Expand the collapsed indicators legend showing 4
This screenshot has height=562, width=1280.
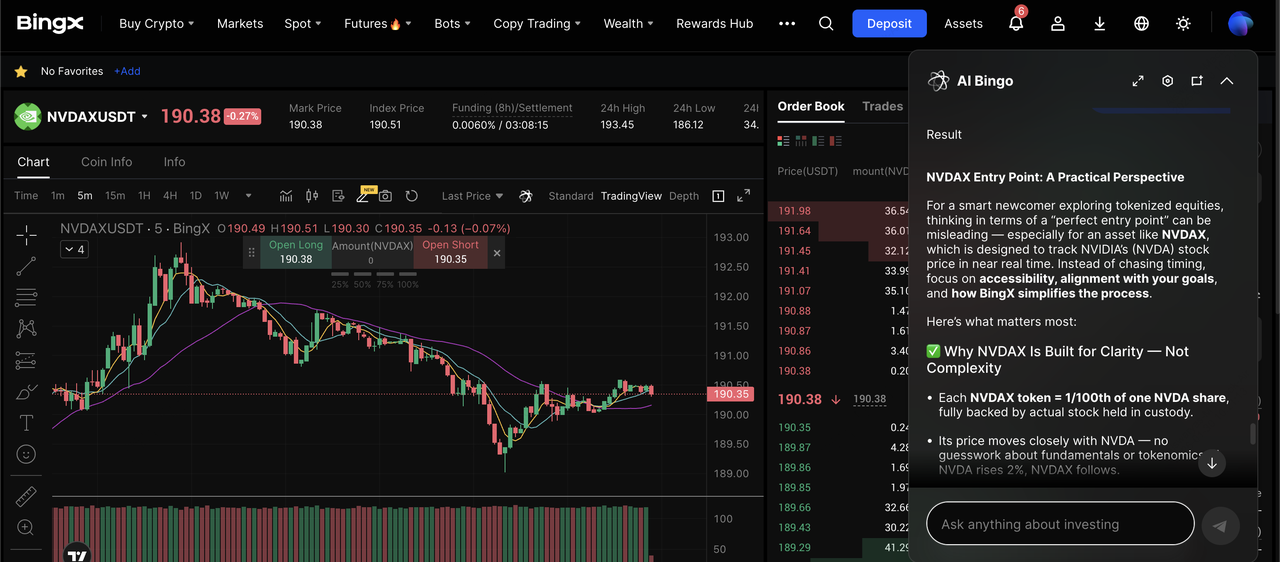coord(74,249)
